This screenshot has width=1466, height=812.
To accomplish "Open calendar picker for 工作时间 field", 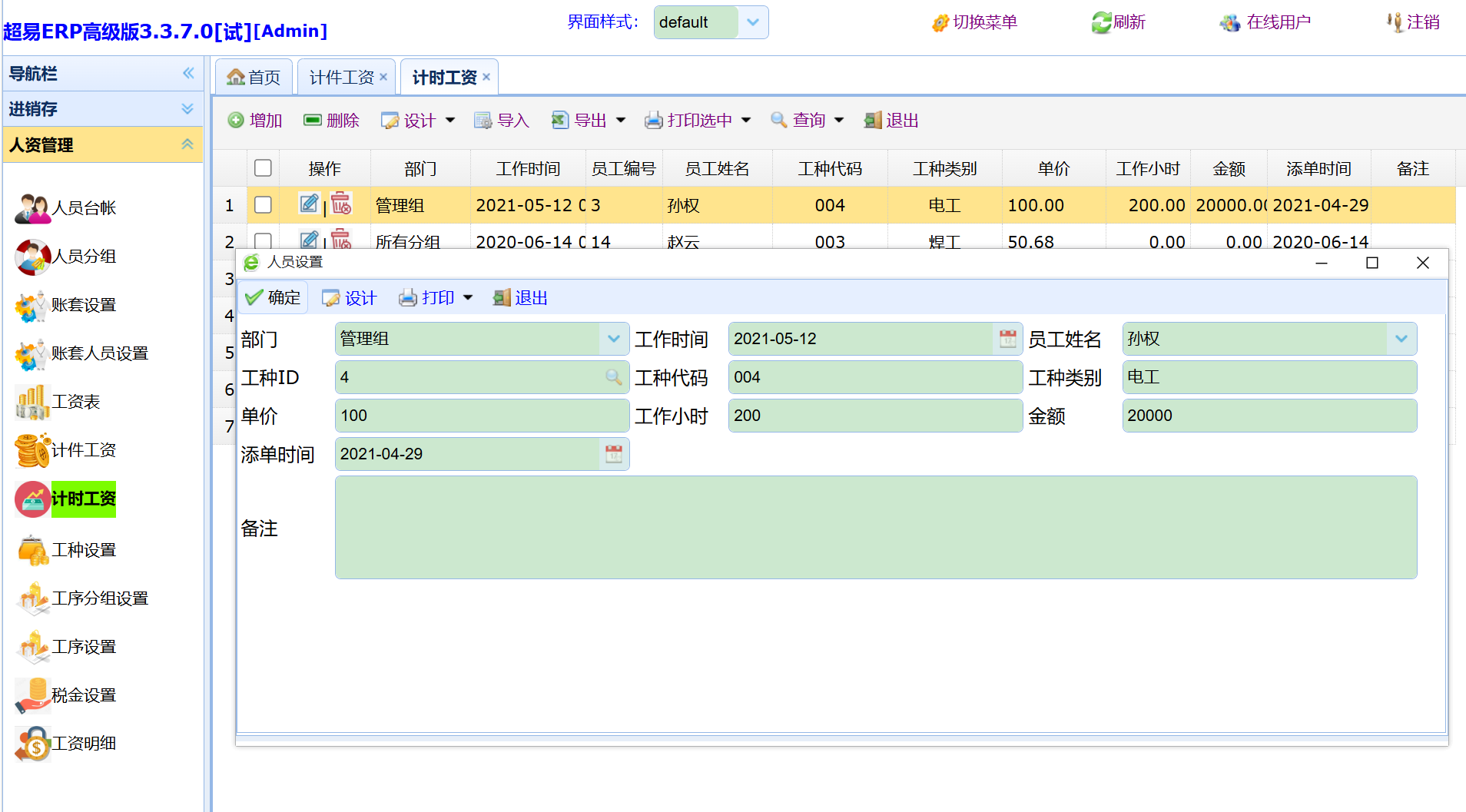I will (x=1007, y=339).
